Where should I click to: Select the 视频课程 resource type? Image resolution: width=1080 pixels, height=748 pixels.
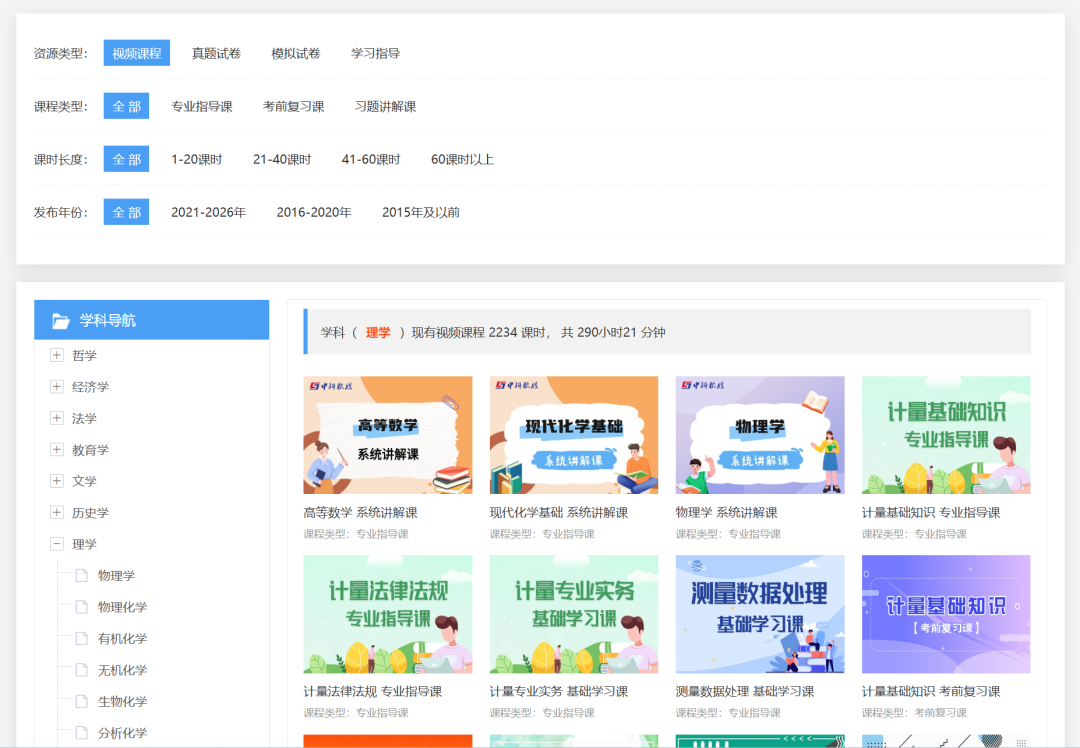(136, 53)
